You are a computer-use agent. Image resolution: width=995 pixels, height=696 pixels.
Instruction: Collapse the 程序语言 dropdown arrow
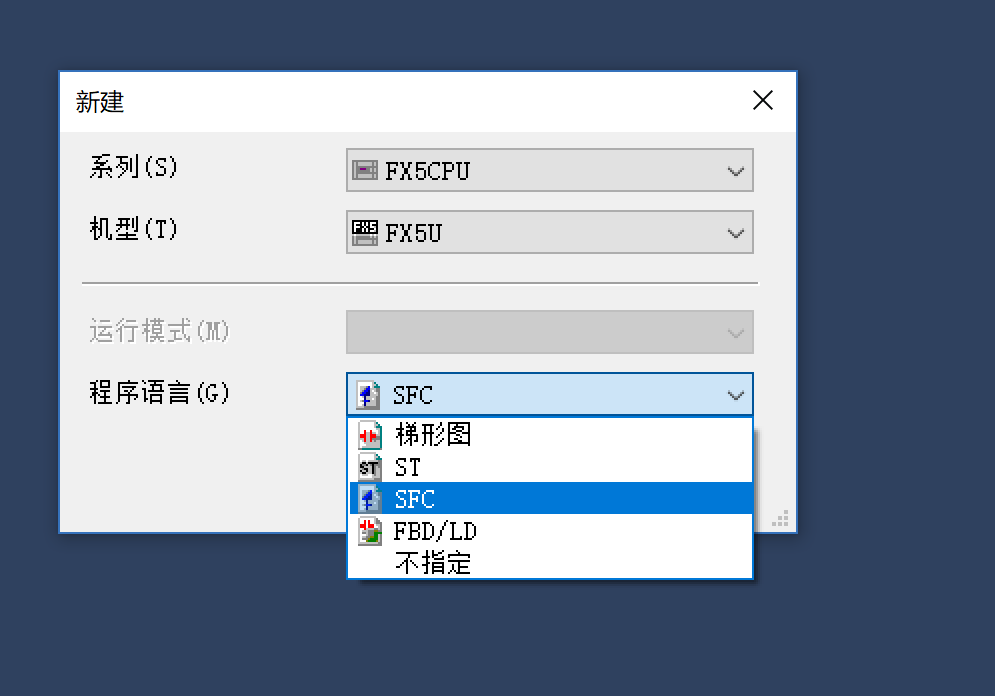tap(736, 395)
